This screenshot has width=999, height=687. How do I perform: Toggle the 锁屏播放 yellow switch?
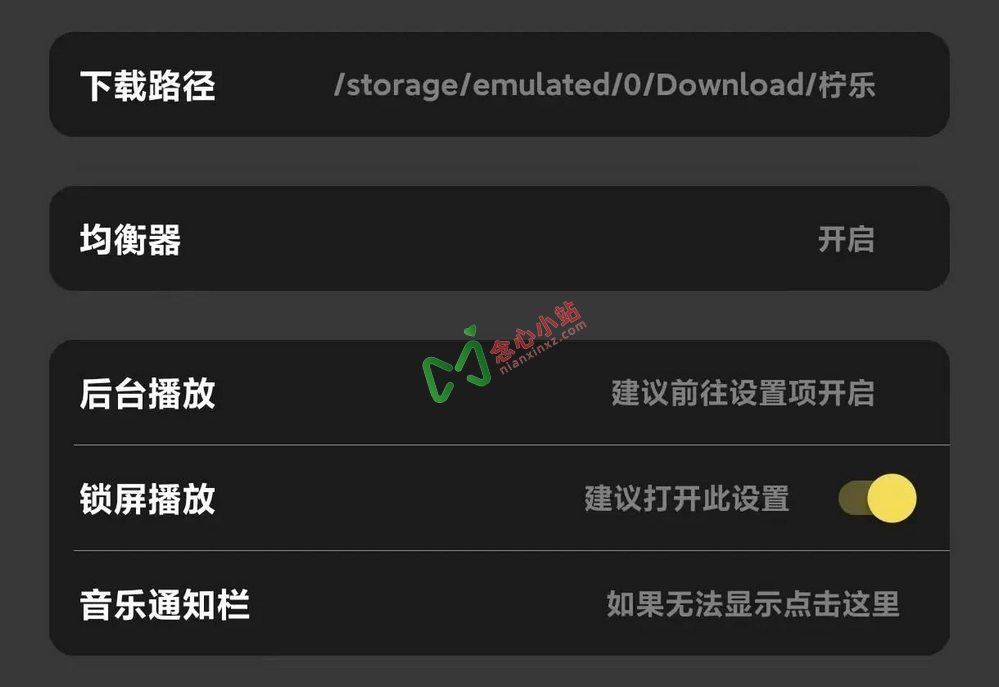[877, 498]
